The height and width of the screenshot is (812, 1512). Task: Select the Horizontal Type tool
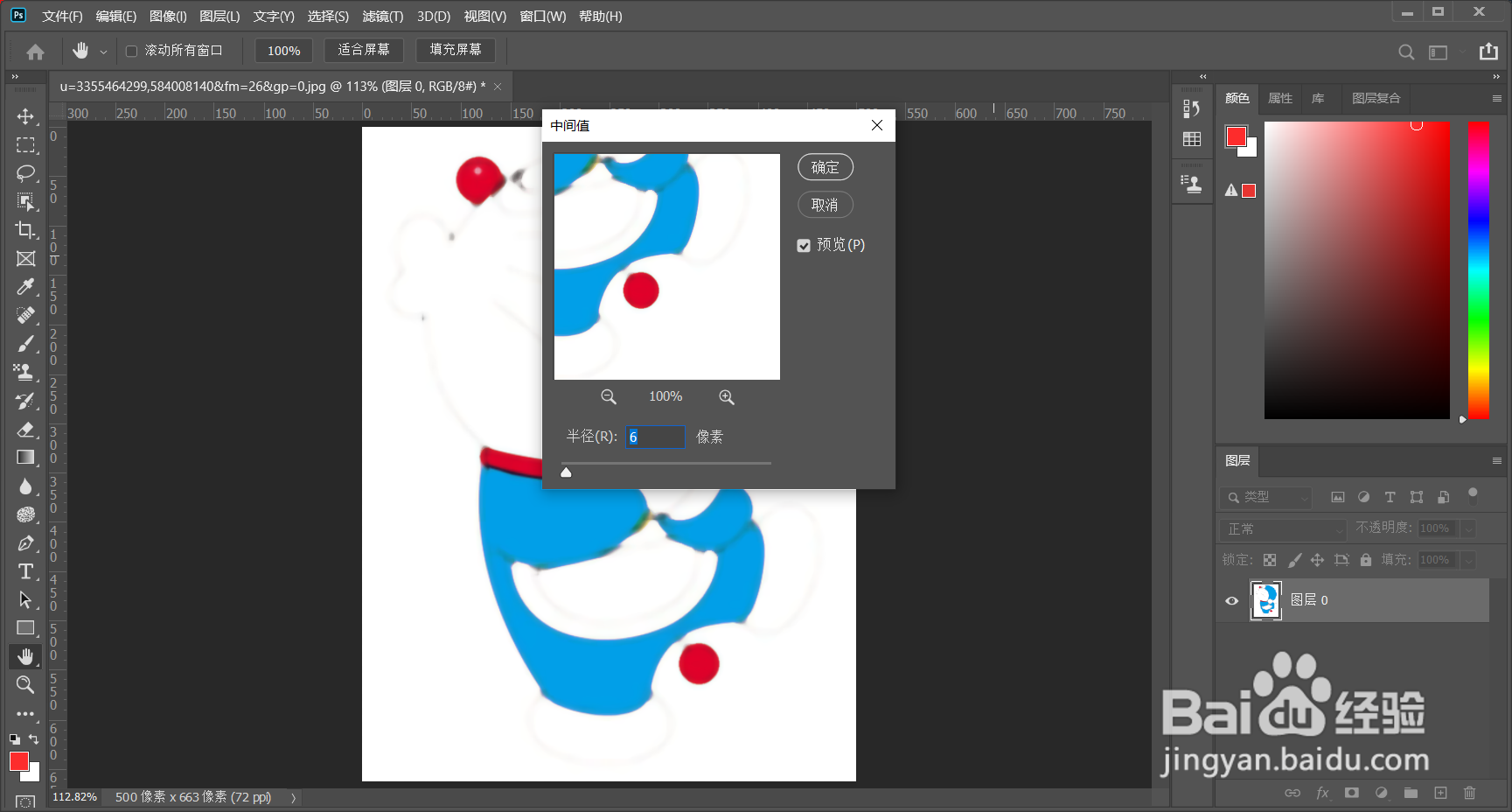pyautogui.click(x=25, y=571)
